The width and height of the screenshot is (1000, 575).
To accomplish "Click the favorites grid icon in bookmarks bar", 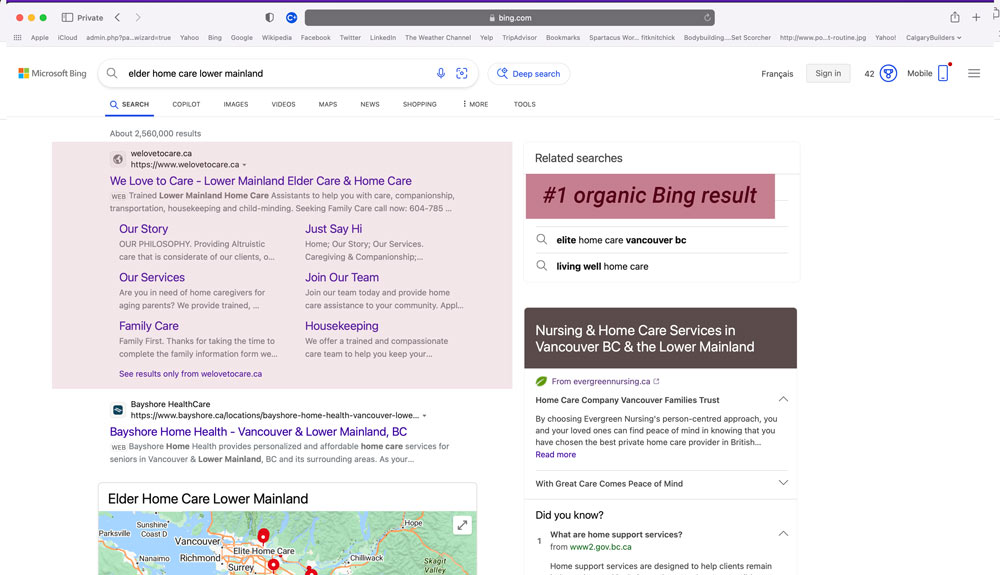I will click(x=17, y=38).
